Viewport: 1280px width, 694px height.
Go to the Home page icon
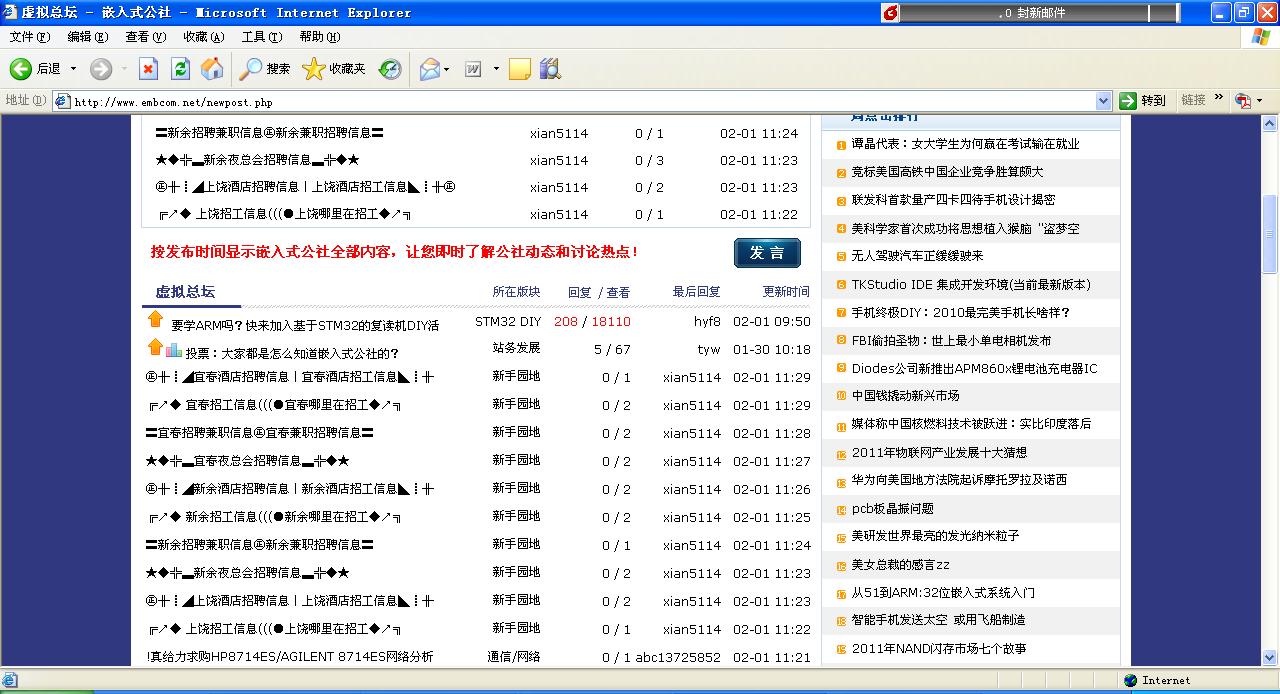coord(212,69)
